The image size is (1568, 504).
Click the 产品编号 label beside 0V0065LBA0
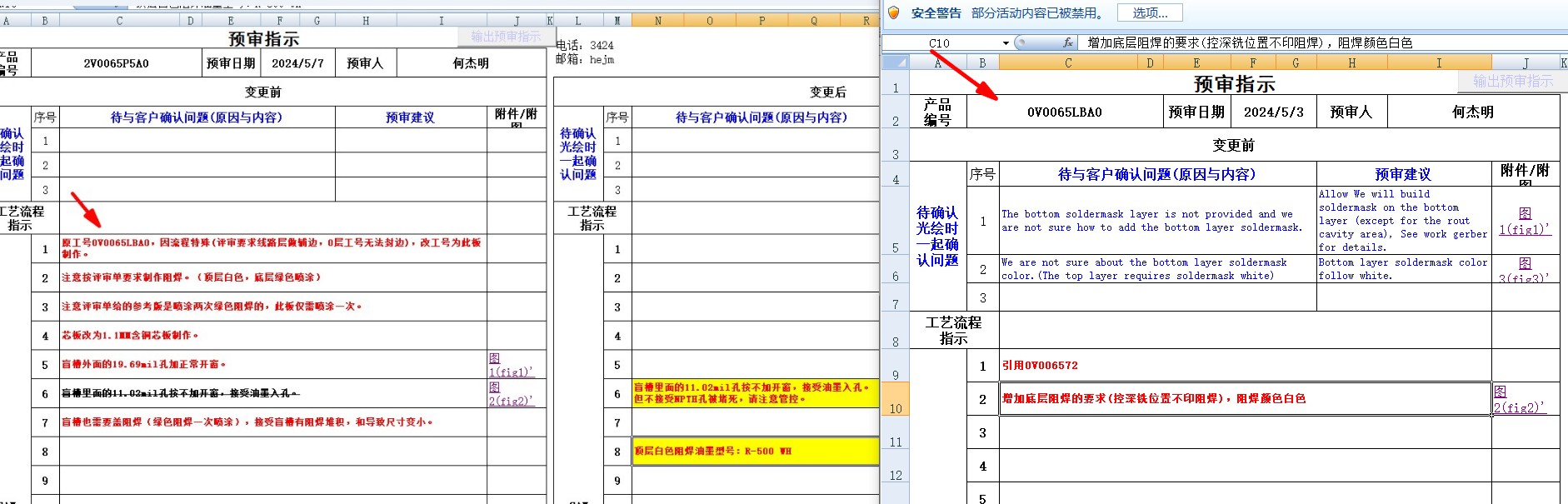click(x=937, y=112)
